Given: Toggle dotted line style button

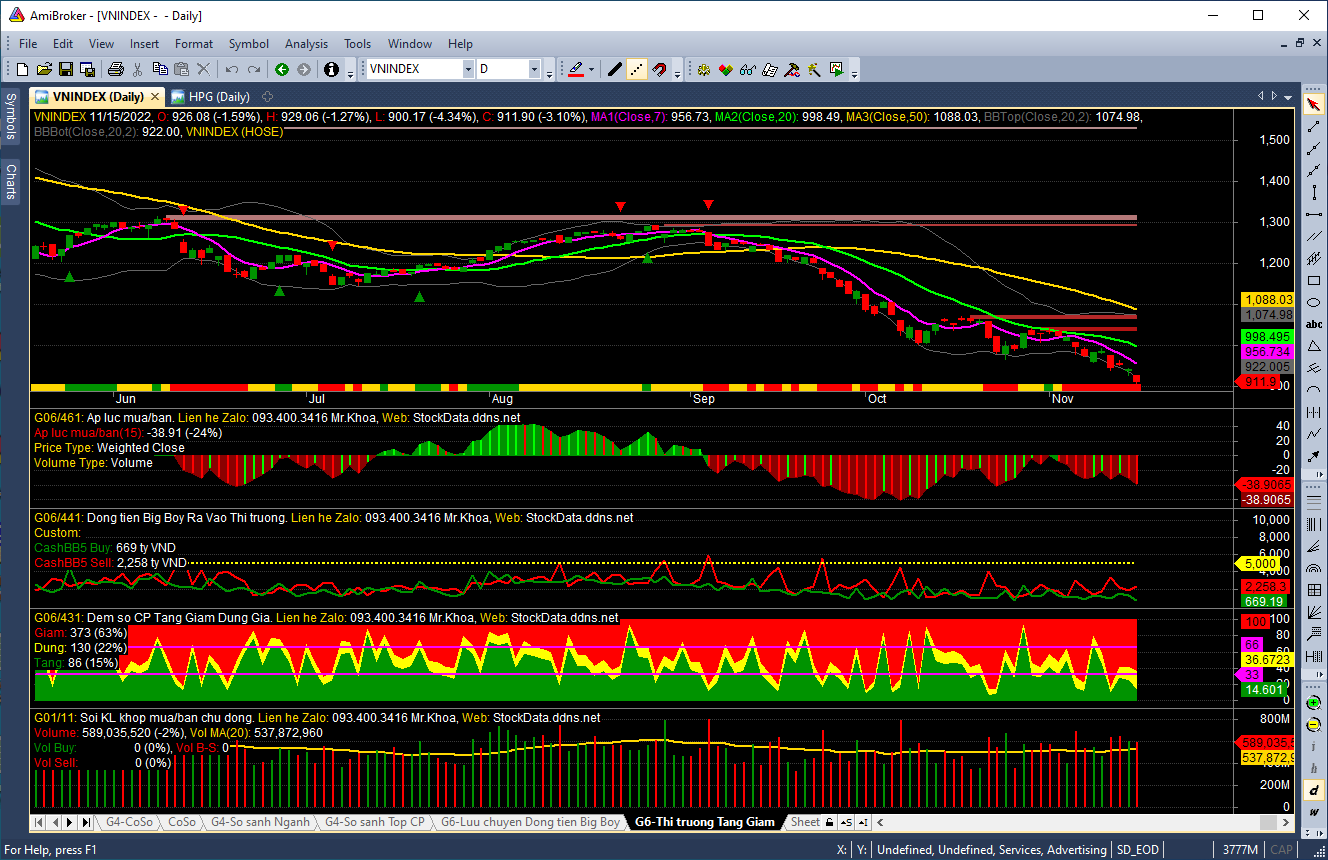Looking at the screenshot, I should tap(637, 69).
